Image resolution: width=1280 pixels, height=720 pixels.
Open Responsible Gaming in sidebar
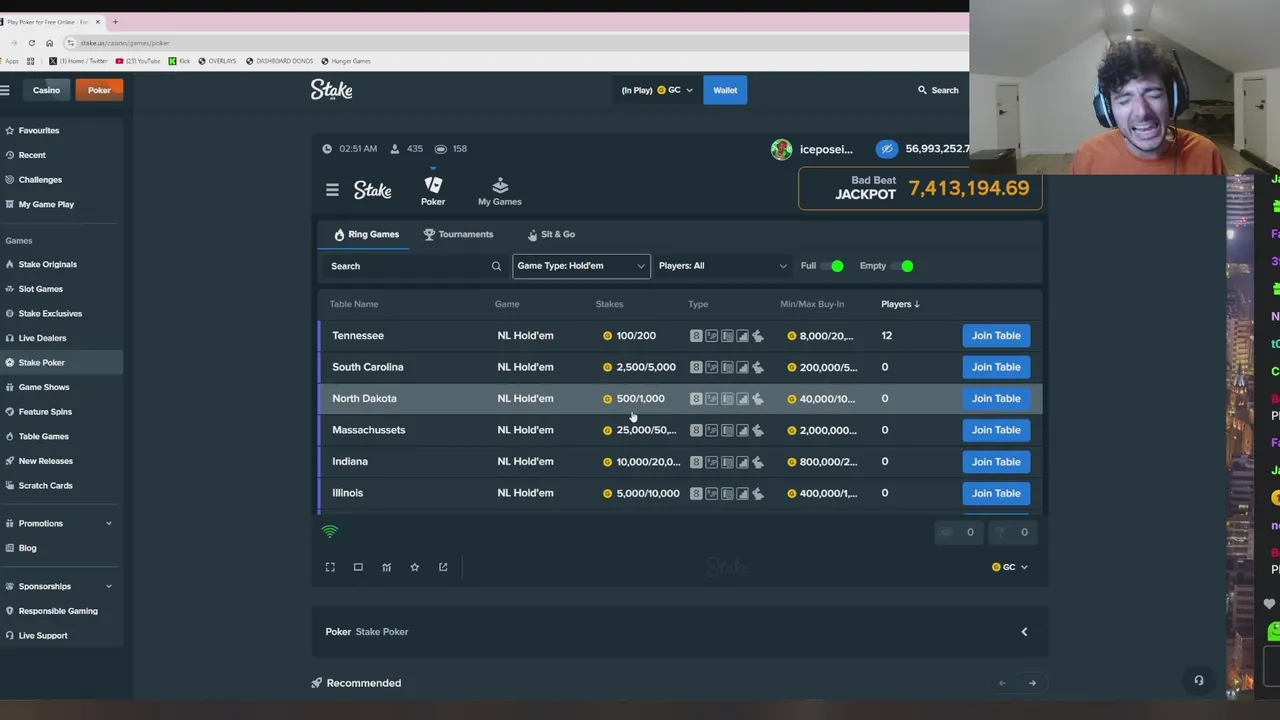pyautogui.click(x=61, y=611)
